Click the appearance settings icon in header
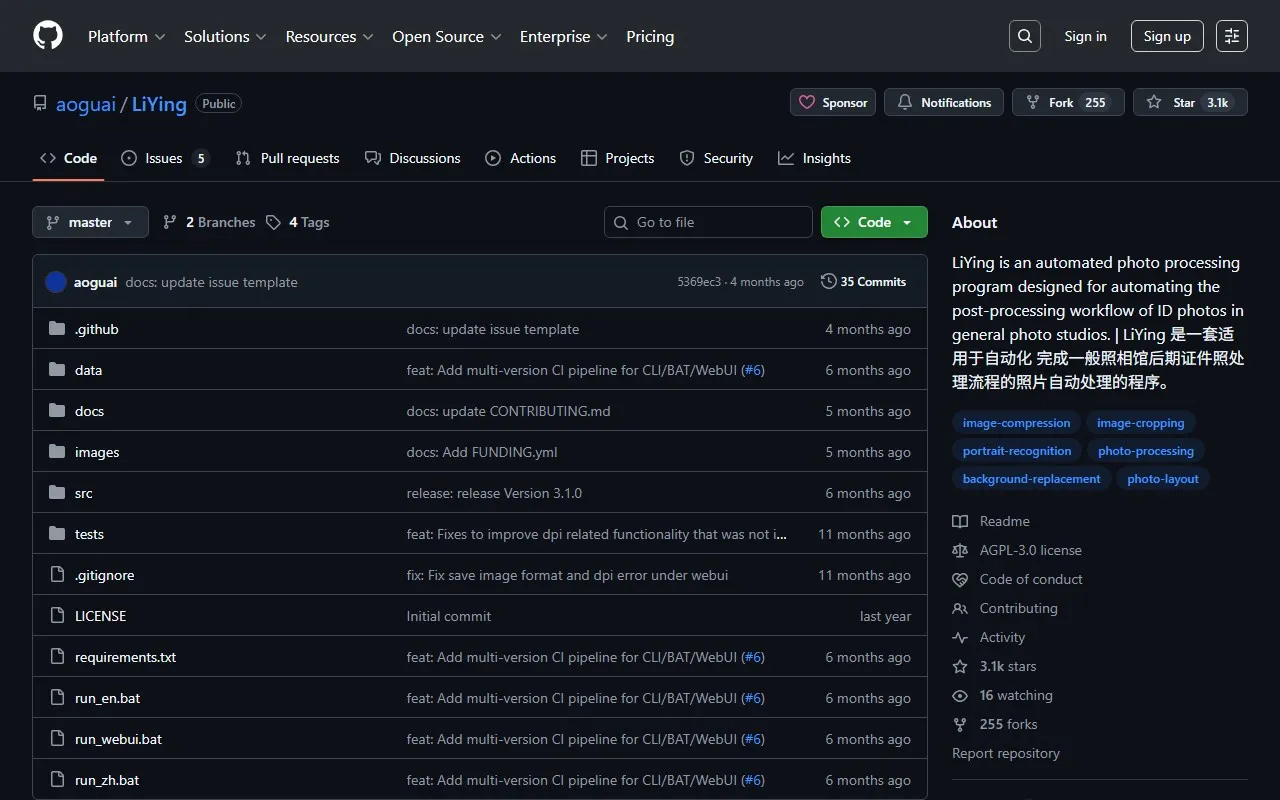This screenshot has height=800, width=1280. (x=1231, y=36)
